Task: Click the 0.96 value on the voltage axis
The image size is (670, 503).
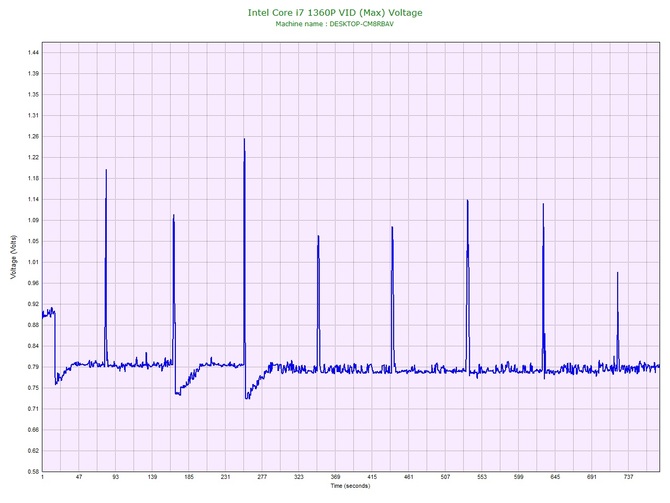Action: pos(33,283)
